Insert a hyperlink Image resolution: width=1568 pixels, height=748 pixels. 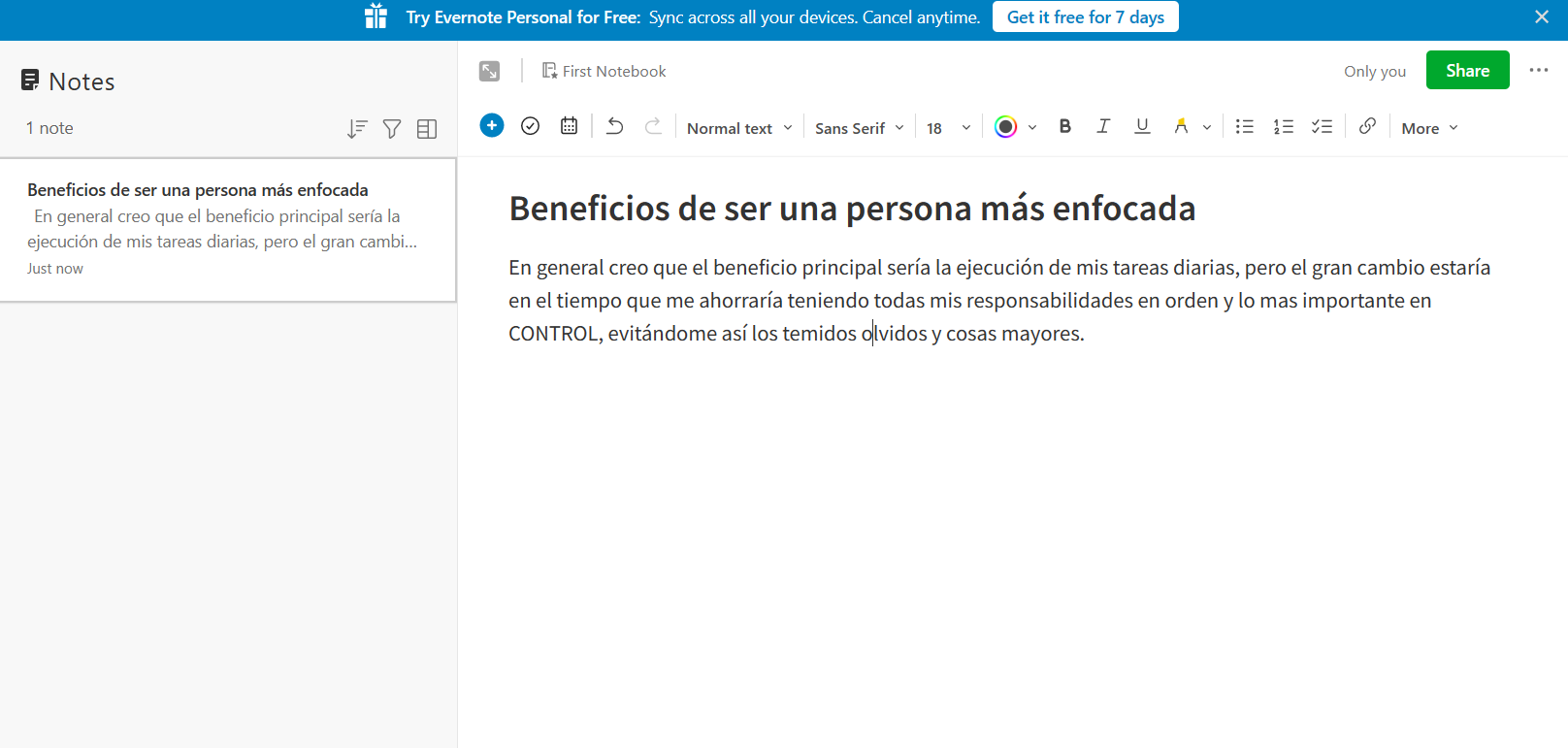click(1367, 126)
